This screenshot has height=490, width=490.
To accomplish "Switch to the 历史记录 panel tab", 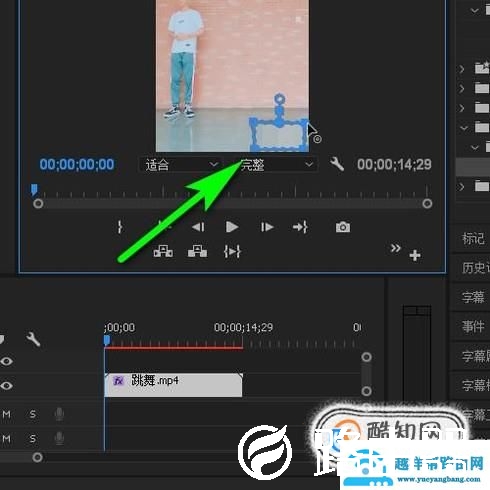I will pyautogui.click(x=476, y=268).
